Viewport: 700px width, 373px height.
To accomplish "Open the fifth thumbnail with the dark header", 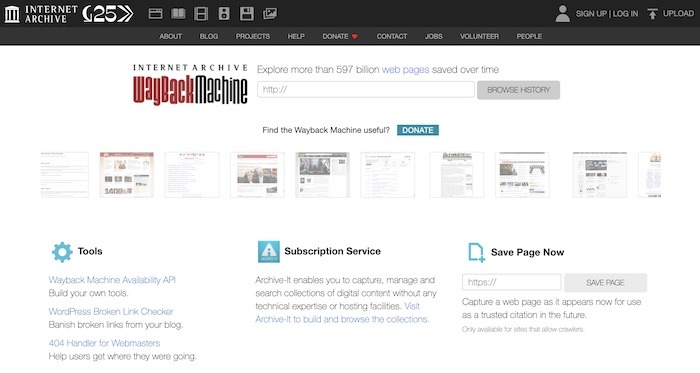I will (x=322, y=175).
